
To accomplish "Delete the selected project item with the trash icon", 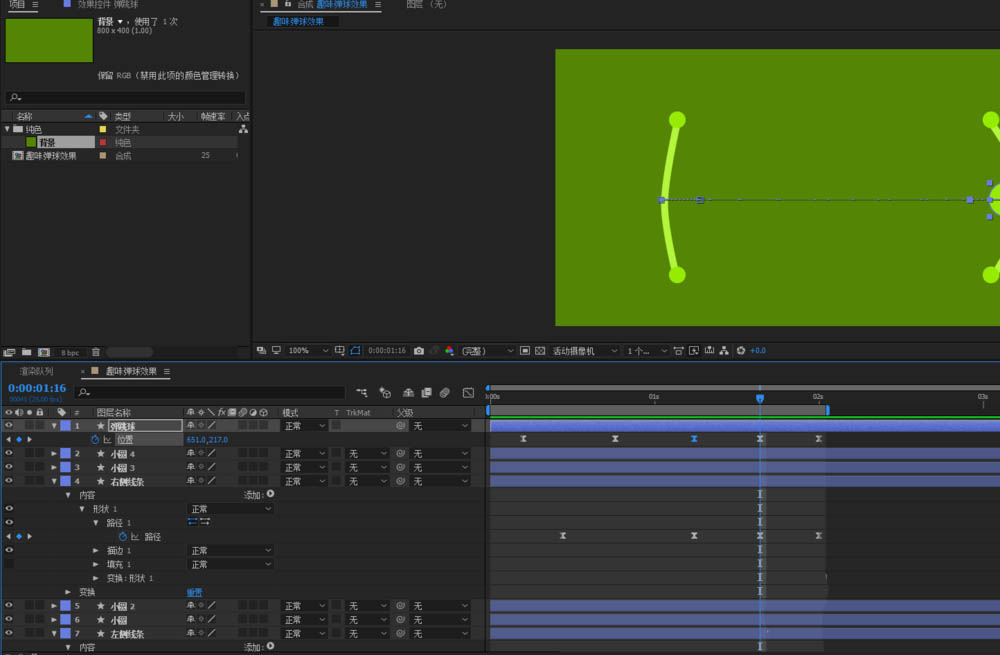I will point(96,352).
